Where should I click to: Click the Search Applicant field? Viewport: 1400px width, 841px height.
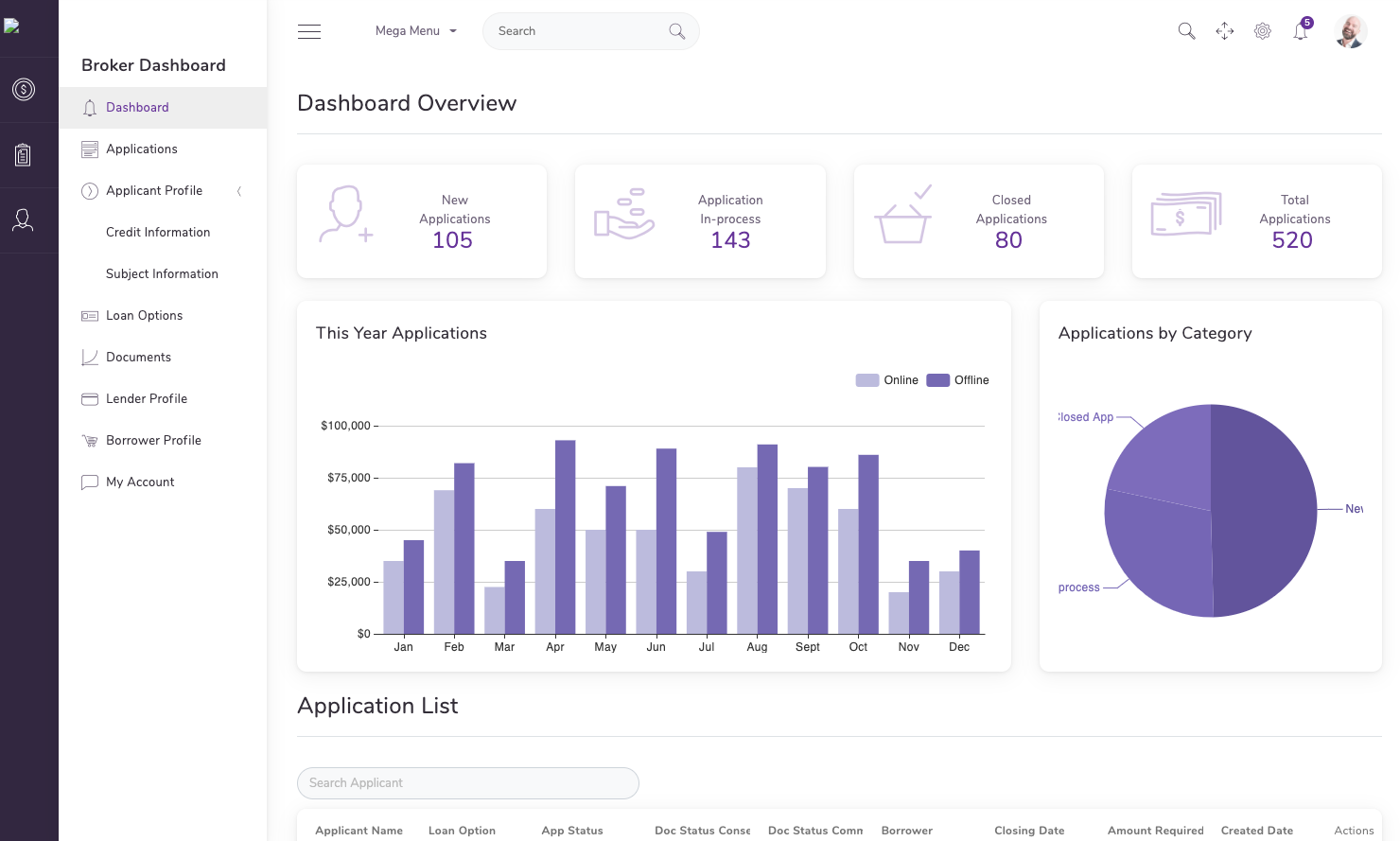[x=468, y=783]
